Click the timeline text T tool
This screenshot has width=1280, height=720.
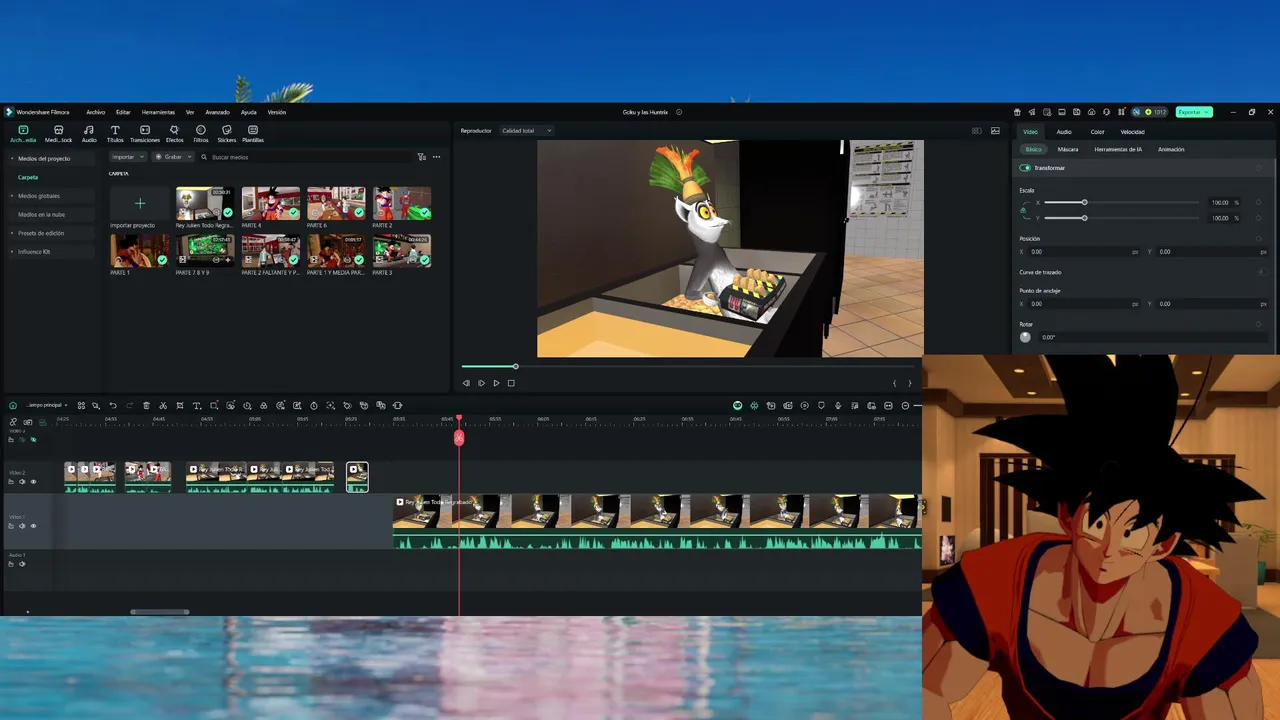click(197, 405)
